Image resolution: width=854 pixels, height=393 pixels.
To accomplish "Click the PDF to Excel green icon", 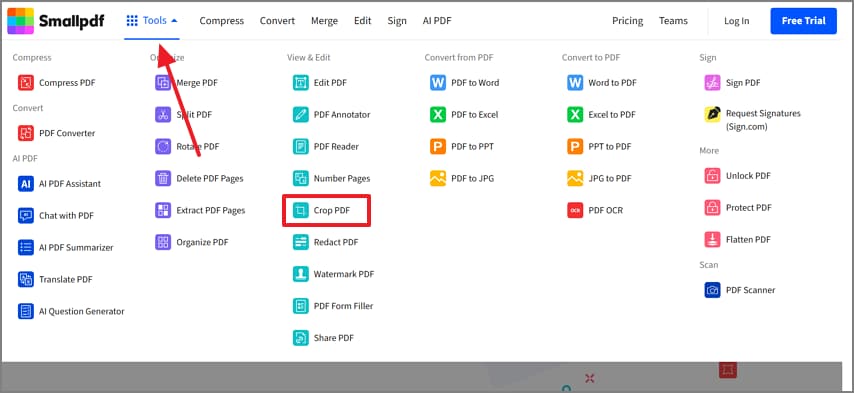I will [x=438, y=114].
